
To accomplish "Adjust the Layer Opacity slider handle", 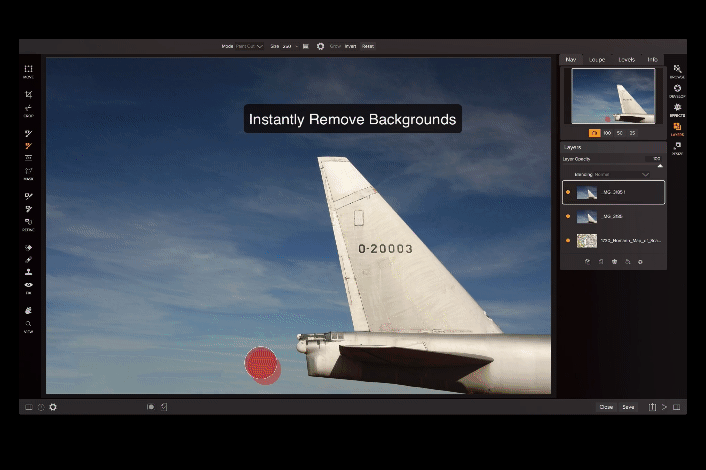I will 660,166.
